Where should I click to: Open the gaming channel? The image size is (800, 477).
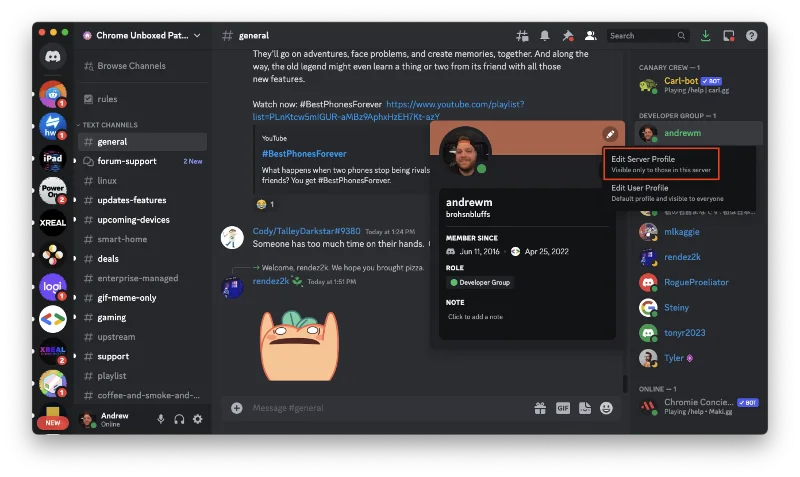click(x=142, y=317)
